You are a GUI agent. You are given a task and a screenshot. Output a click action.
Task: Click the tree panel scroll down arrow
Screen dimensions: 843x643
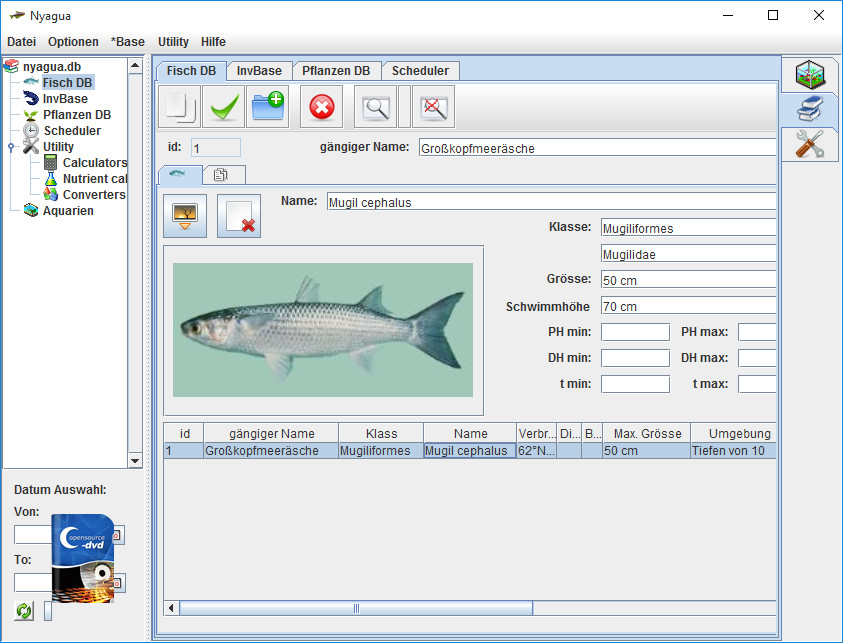pyautogui.click(x=136, y=460)
